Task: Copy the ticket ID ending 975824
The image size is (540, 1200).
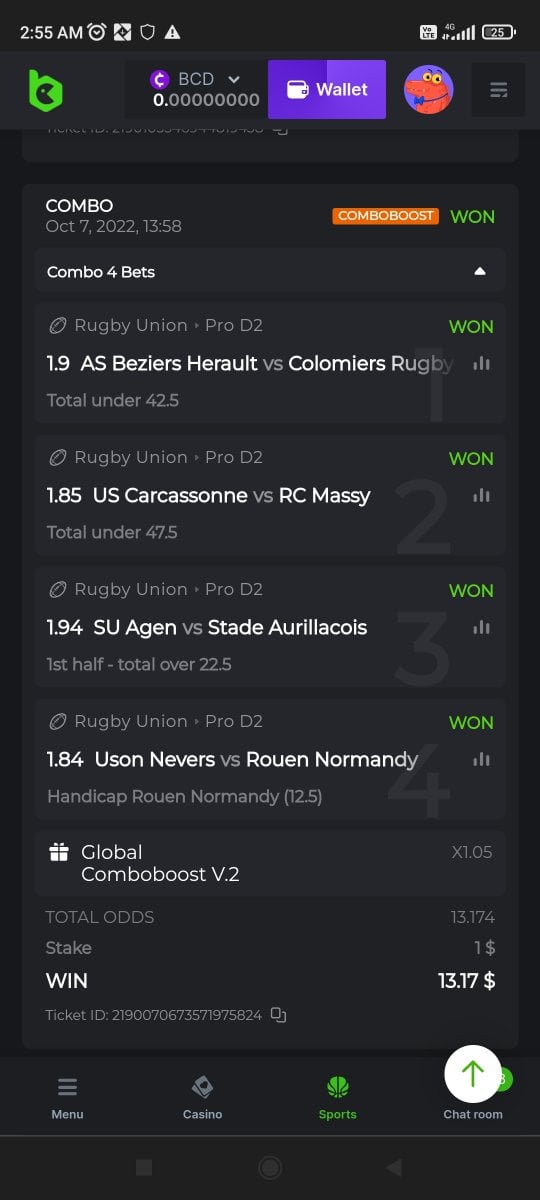Action: [x=279, y=1015]
